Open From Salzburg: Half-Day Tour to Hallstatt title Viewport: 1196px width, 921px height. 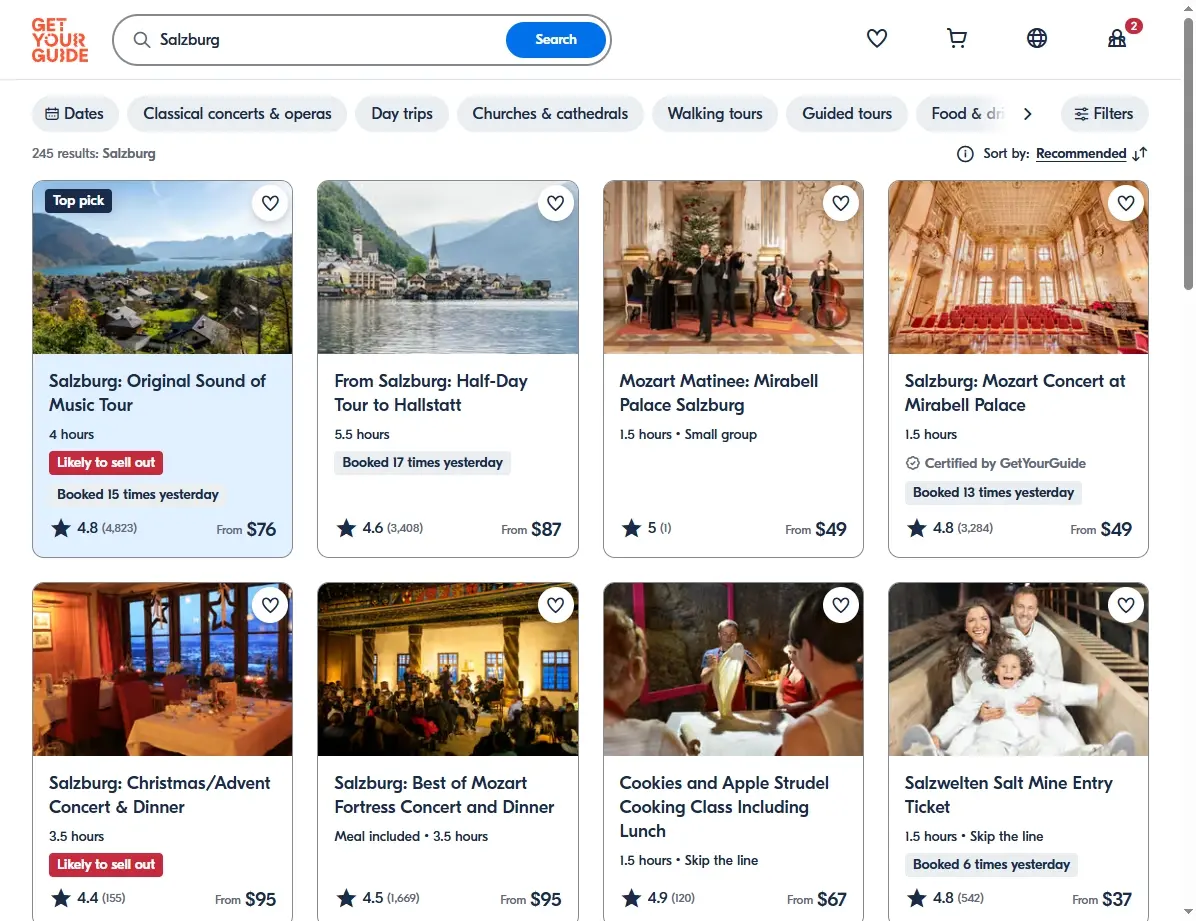click(x=431, y=393)
